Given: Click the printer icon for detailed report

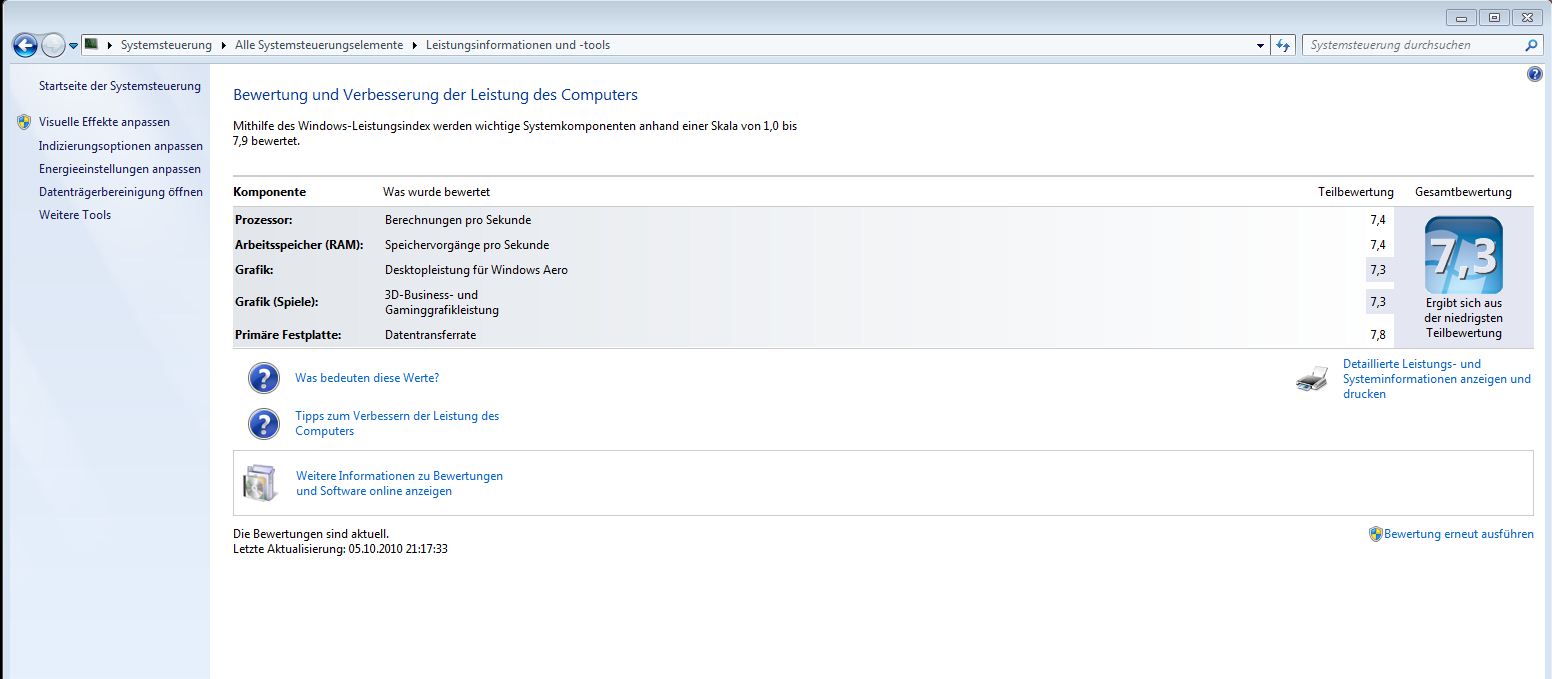Looking at the screenshot, I should pos(1312,379).
